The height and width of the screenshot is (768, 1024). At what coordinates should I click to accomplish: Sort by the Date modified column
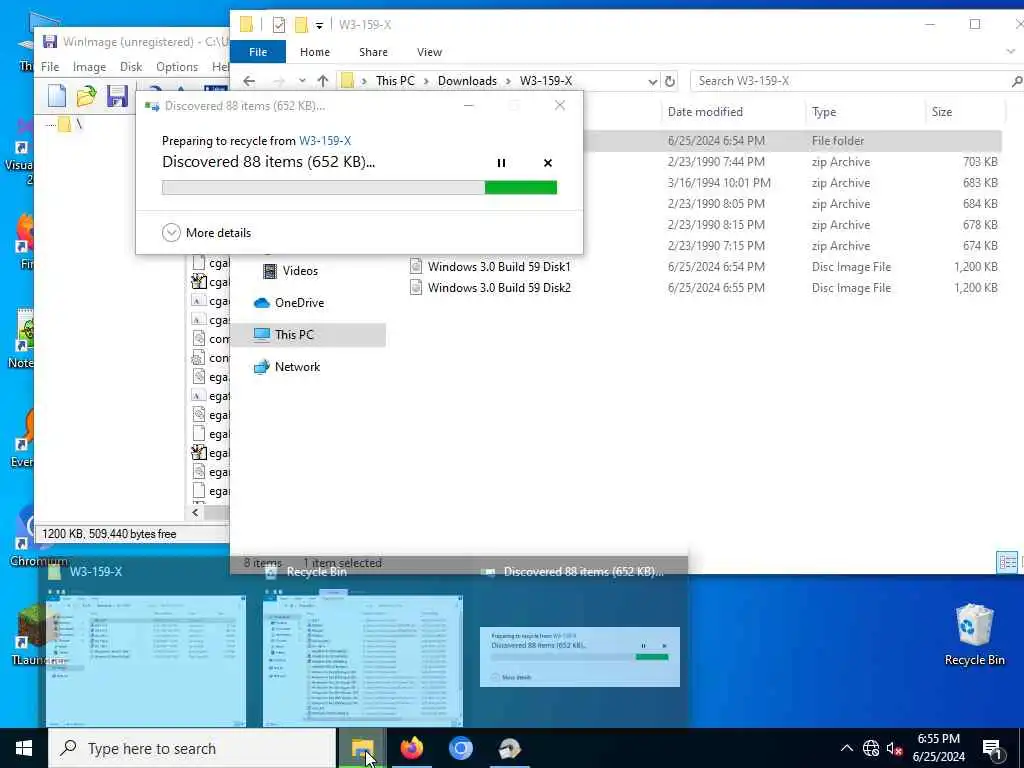pyautogui.click(x=705, y=112)
